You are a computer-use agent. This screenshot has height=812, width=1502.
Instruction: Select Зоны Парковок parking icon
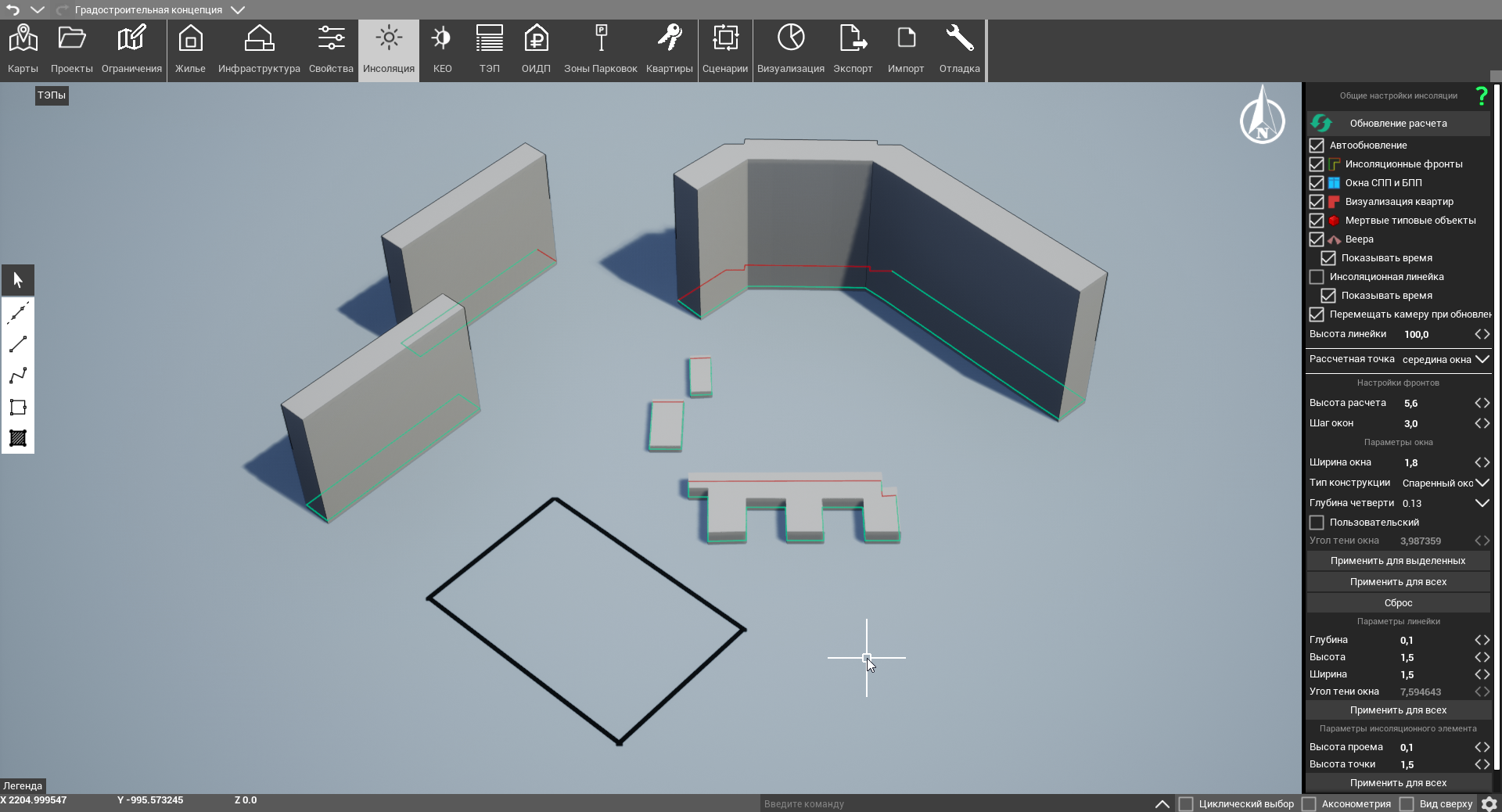[x=601, y=49]
